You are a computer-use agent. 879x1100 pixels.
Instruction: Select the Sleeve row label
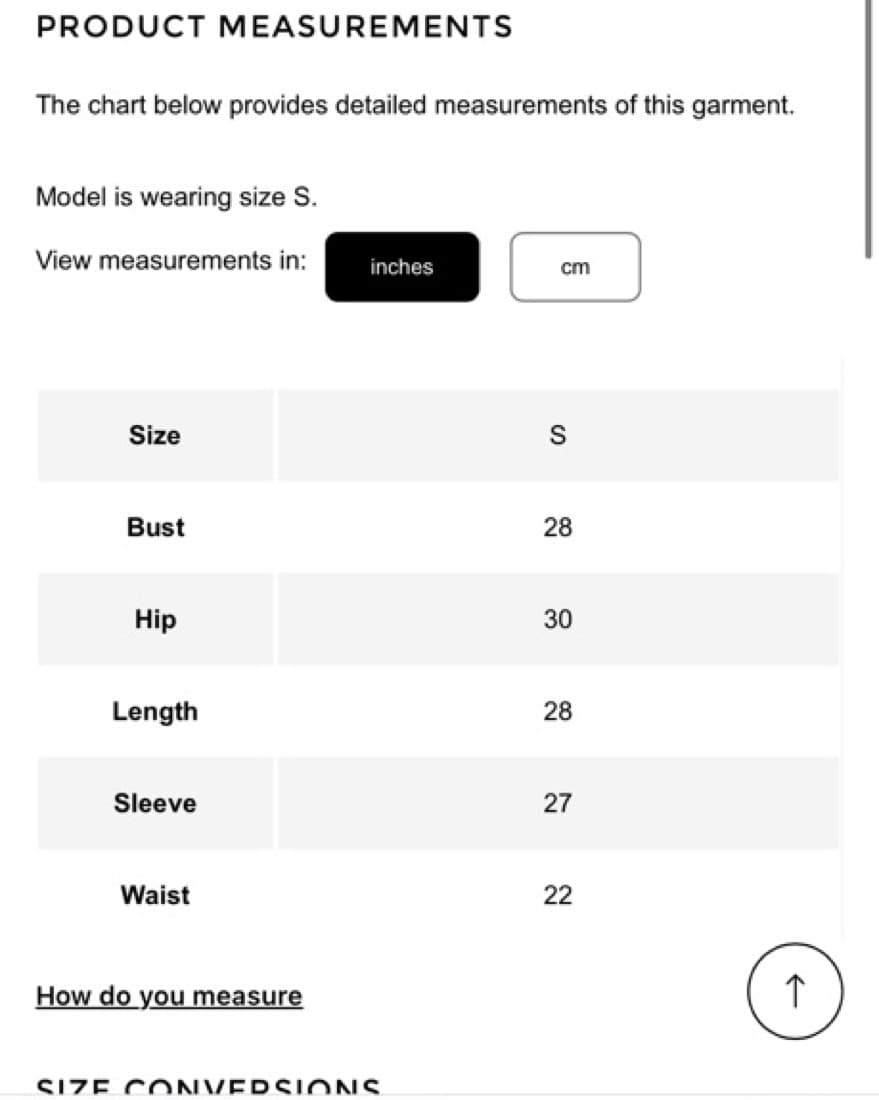click(x=155, y=803)
